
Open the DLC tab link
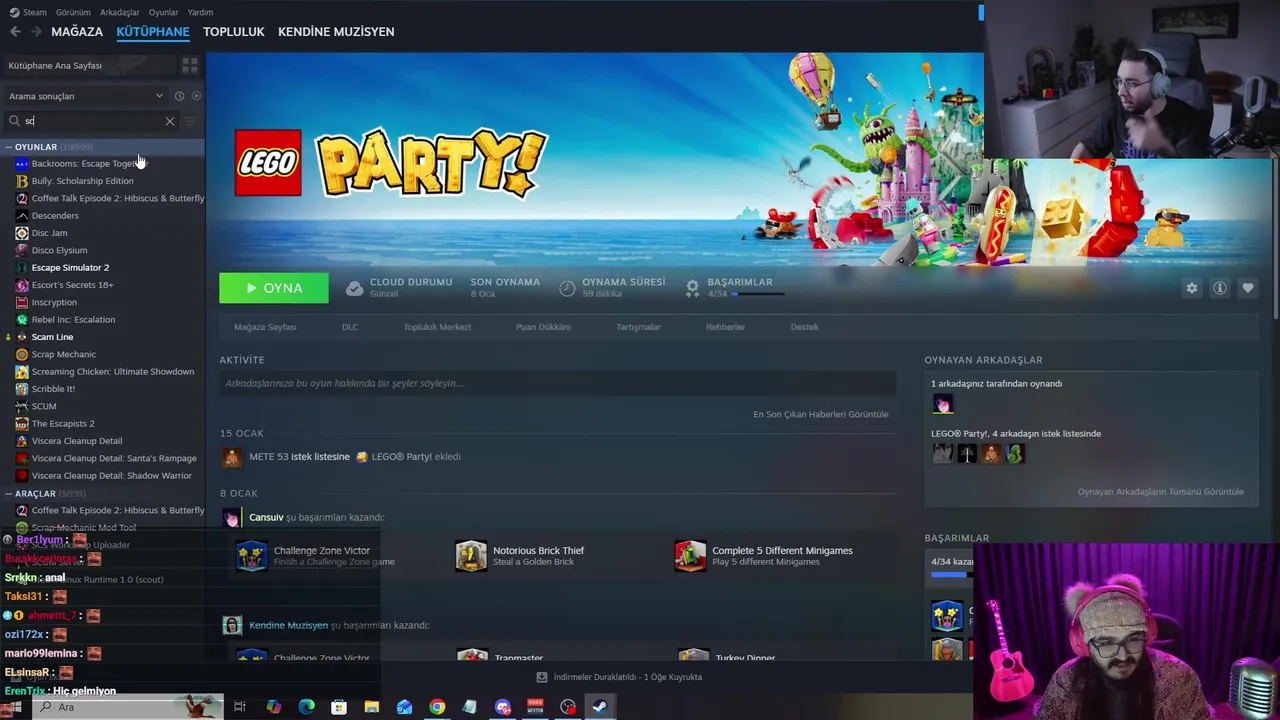pos(350,327)
